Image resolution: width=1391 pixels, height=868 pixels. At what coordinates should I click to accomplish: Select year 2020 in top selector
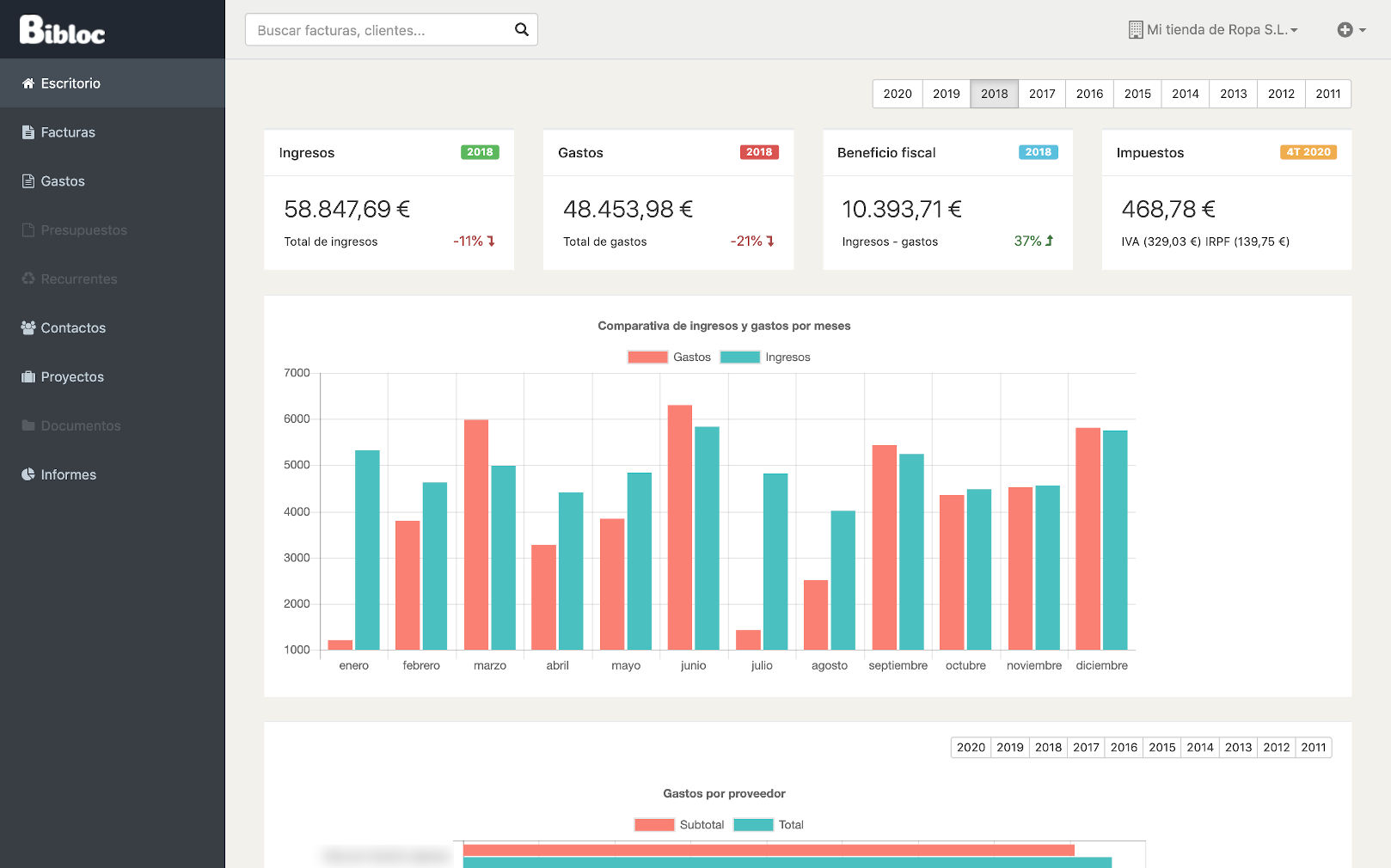898,94
